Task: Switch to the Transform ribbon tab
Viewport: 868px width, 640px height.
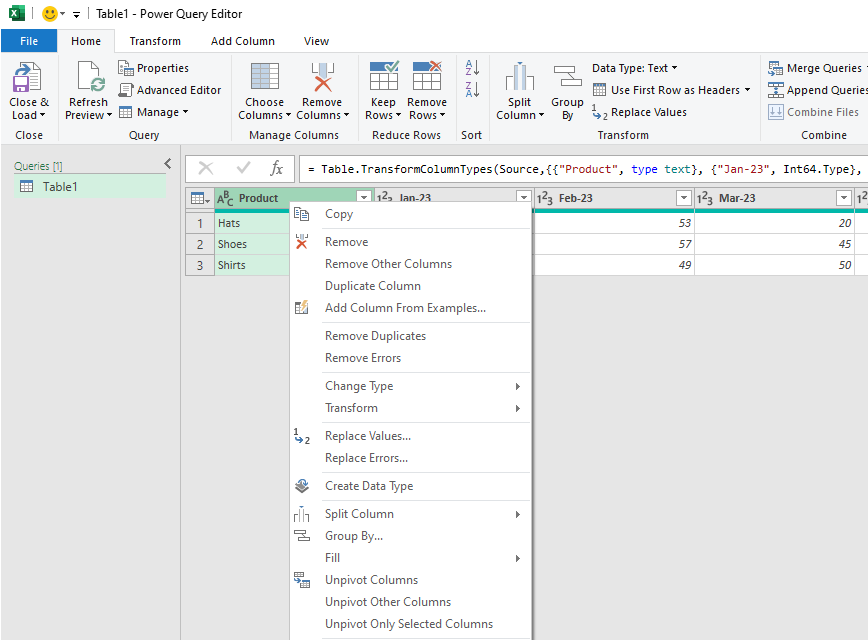Action: (154, 41)
